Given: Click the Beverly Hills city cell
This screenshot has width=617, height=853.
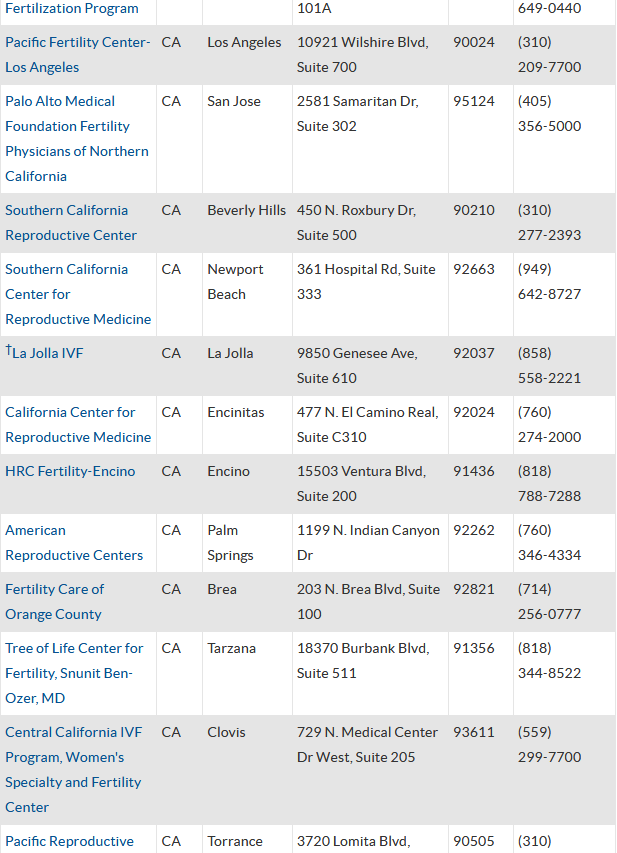Looking at the screenshot, I should (246, 210).
